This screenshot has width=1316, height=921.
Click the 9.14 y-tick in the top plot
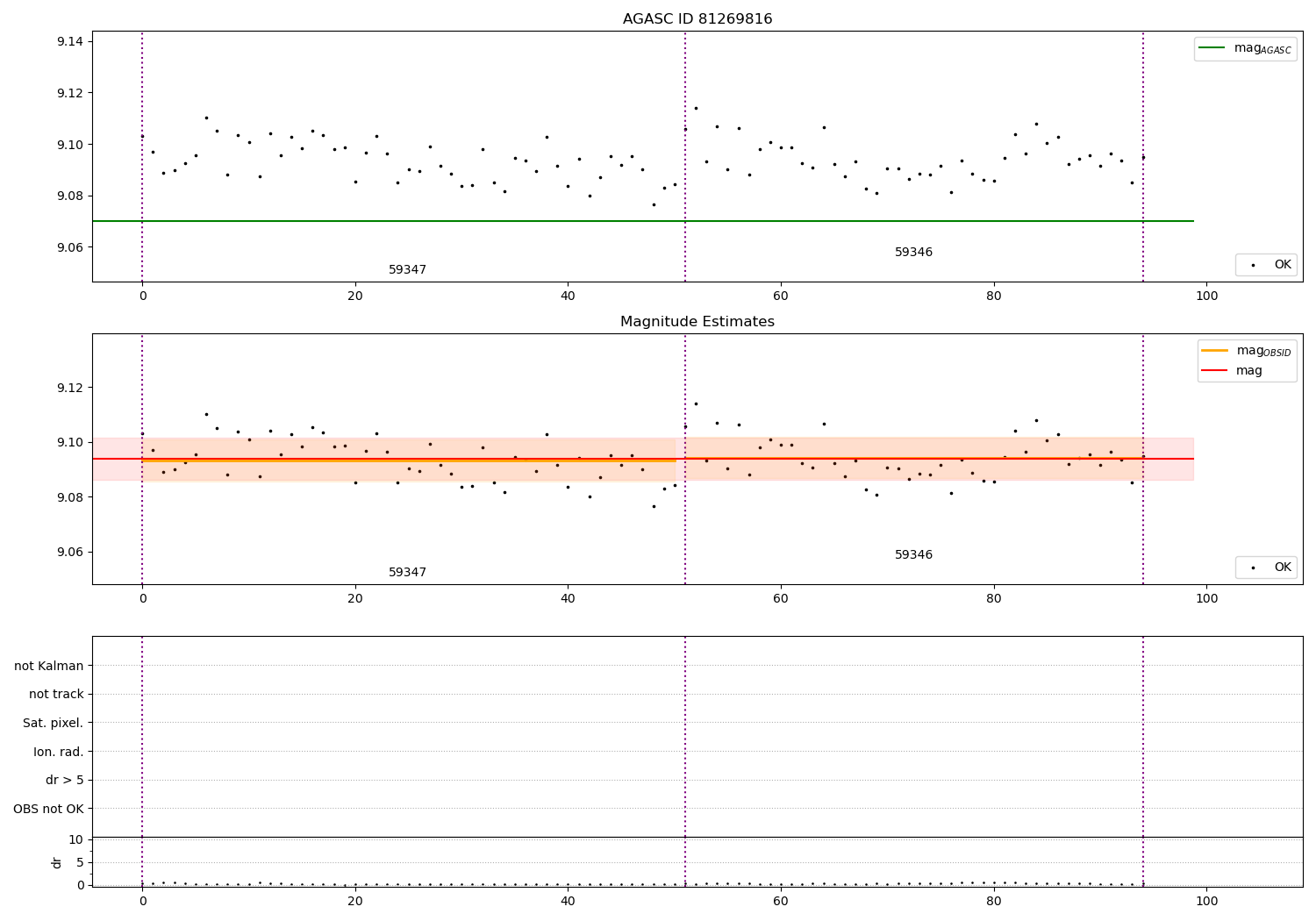click(x=69, y=42)
